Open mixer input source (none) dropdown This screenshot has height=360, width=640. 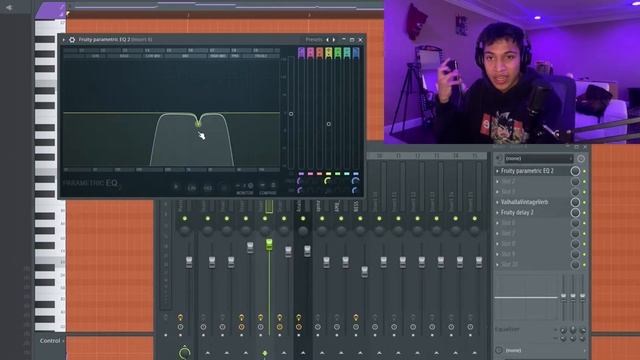[539, 158]
